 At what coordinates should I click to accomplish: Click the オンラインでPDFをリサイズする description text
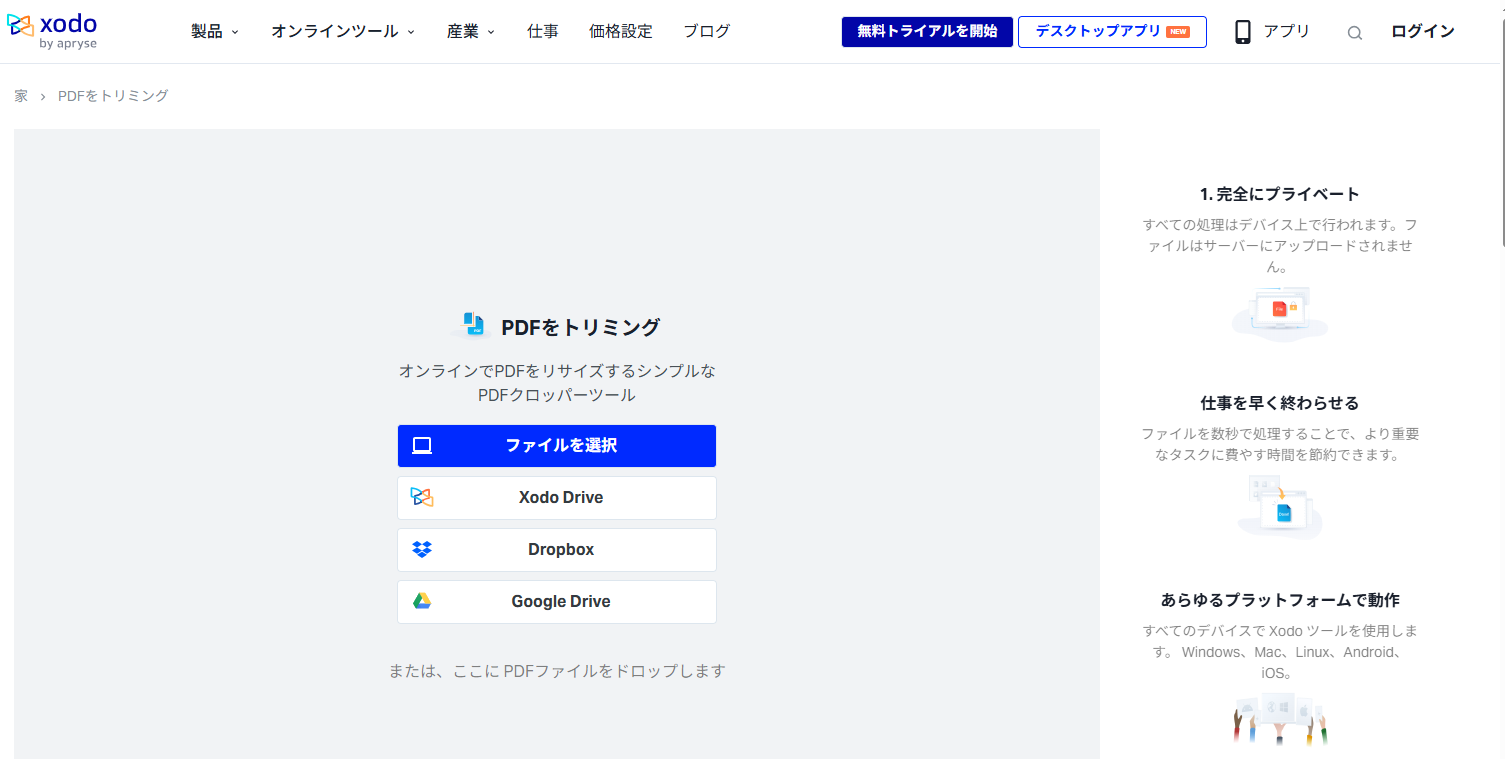[557, 383]
